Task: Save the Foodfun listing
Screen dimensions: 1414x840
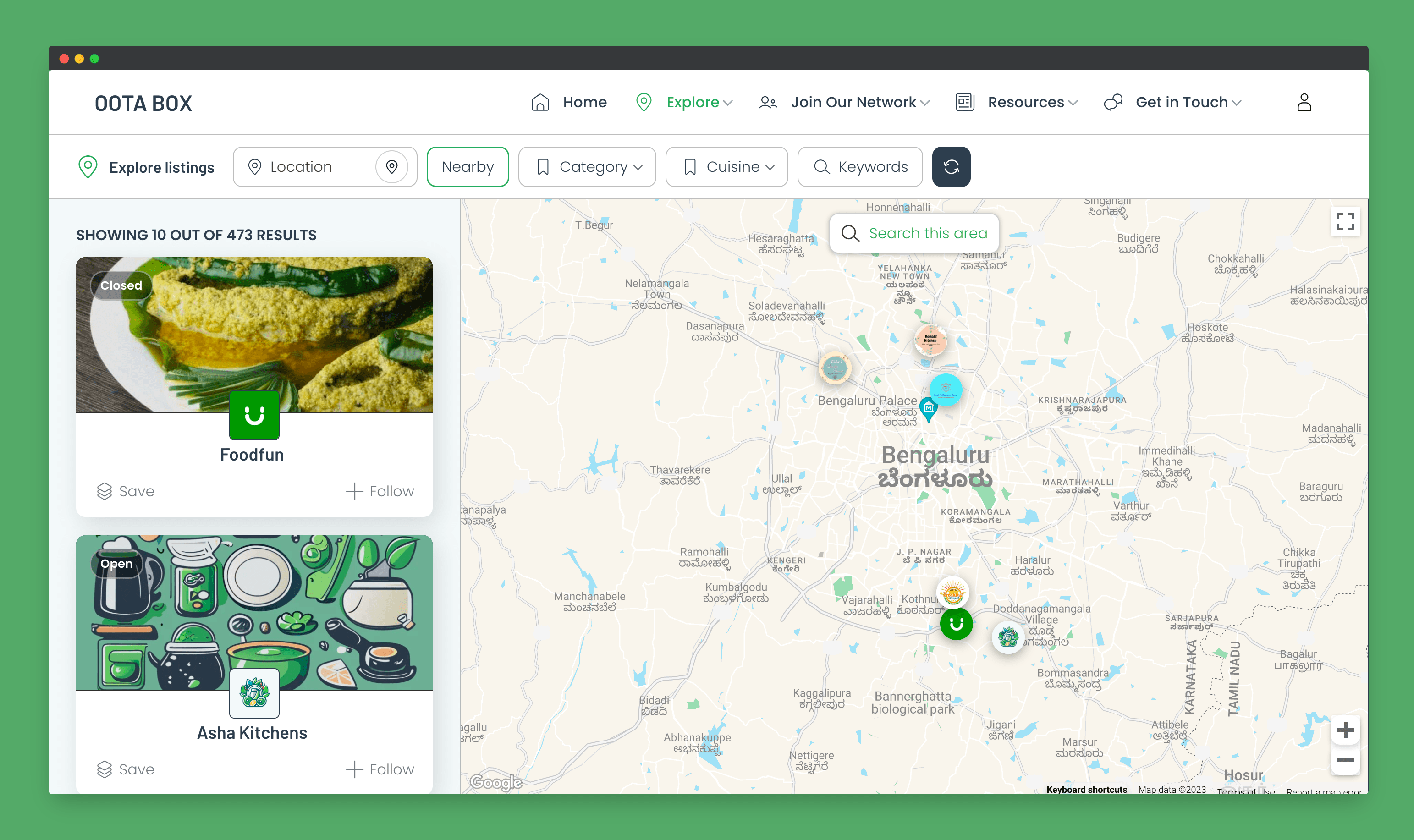Action: (x=126, y=491)
